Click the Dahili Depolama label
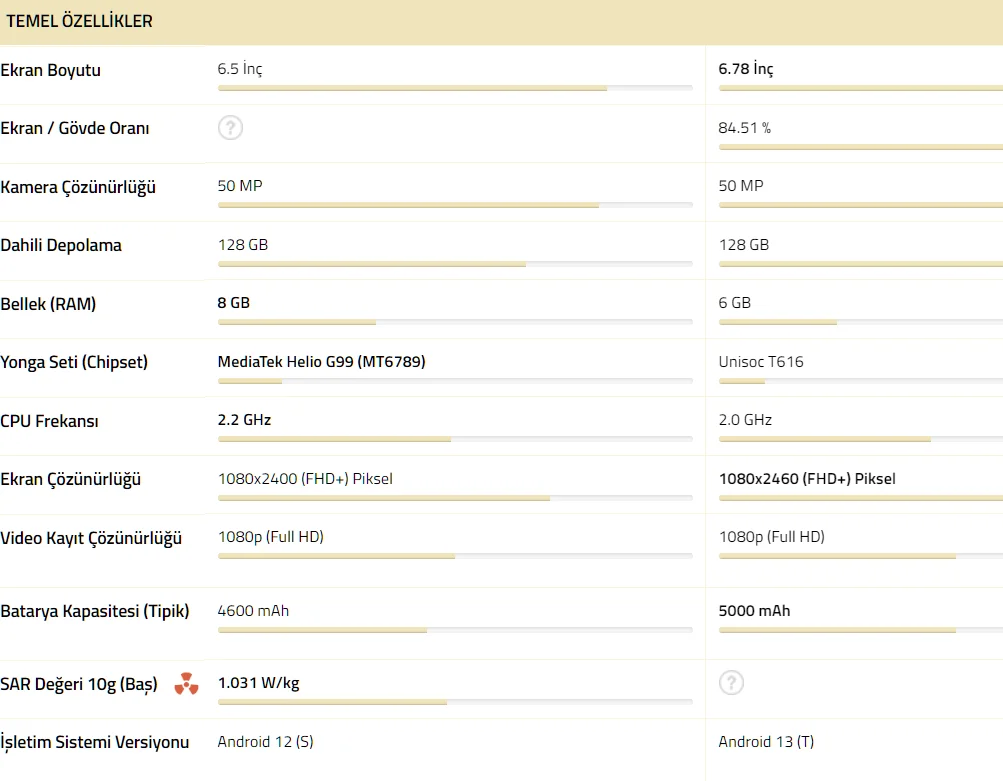 coord(61,245)
